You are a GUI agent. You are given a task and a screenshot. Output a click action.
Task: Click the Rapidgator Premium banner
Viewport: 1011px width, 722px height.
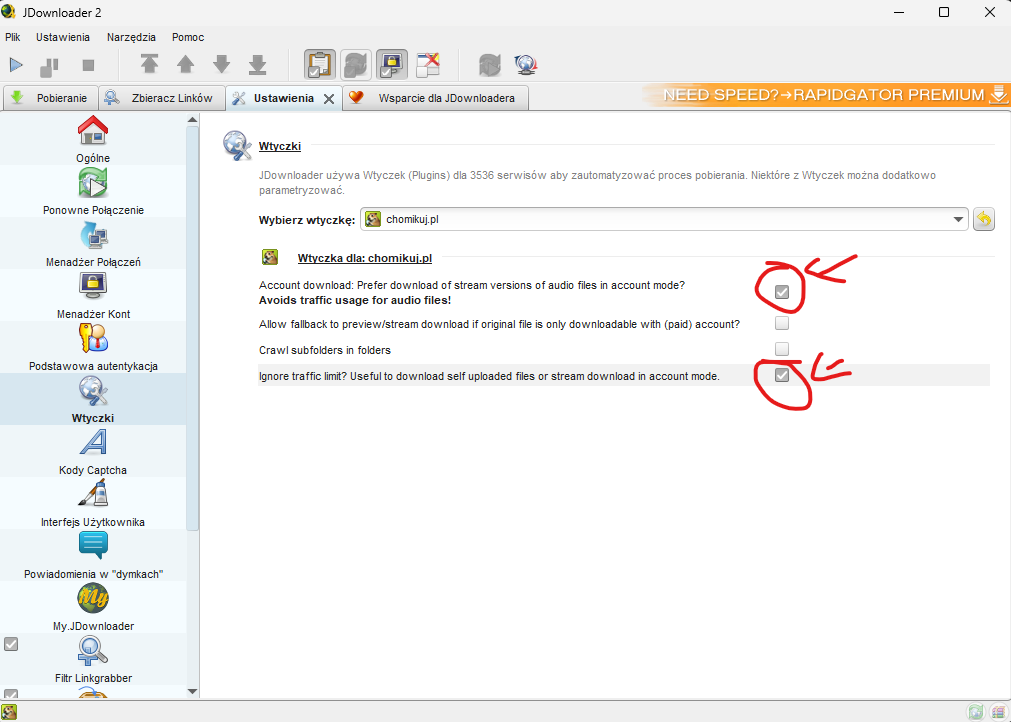pos(826,95)
